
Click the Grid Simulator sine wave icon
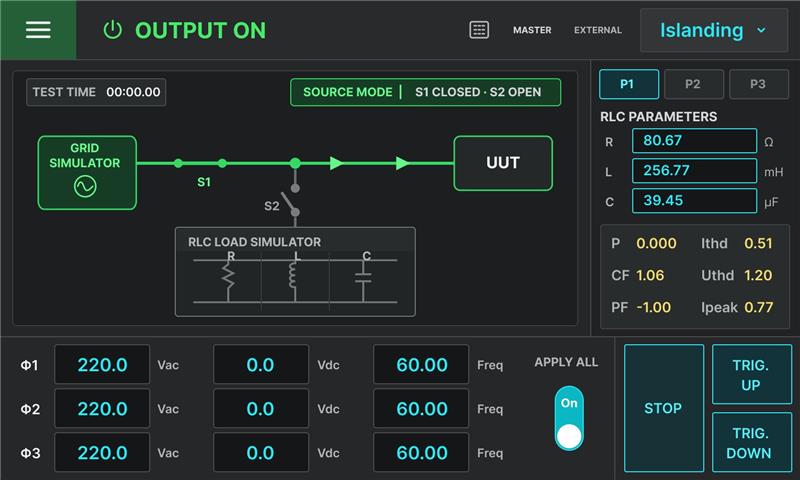tap(85, 187)
